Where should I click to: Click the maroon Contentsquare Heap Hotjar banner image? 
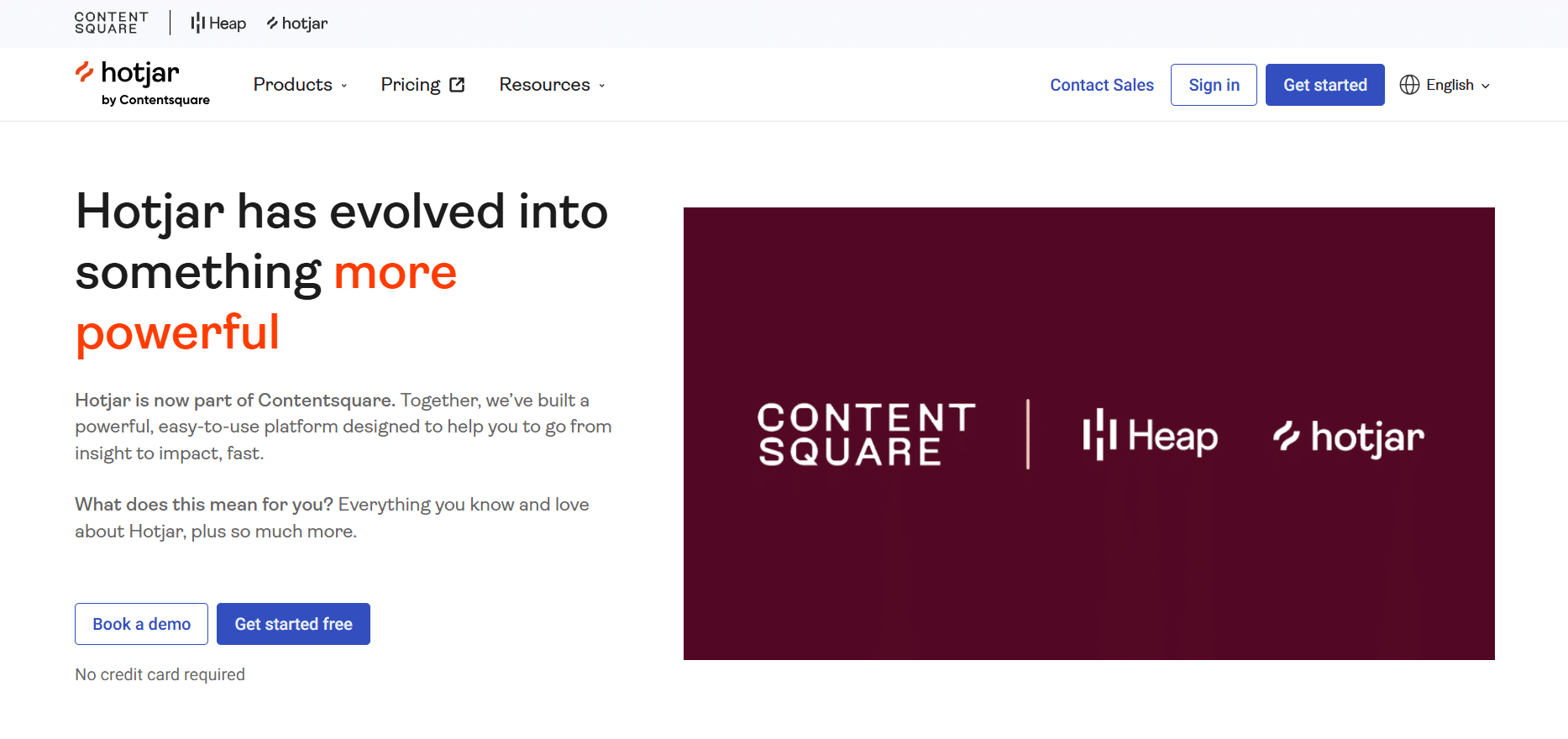(x=1089, y=433)
